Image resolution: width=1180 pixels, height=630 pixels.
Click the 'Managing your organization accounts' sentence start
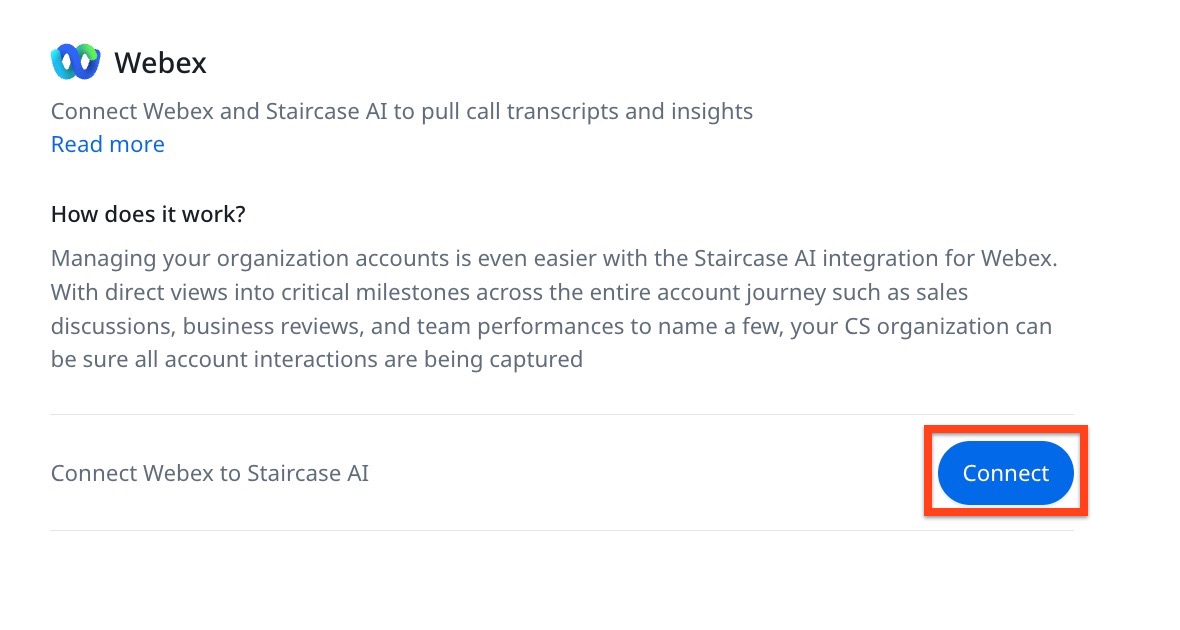tap(200, 259)
